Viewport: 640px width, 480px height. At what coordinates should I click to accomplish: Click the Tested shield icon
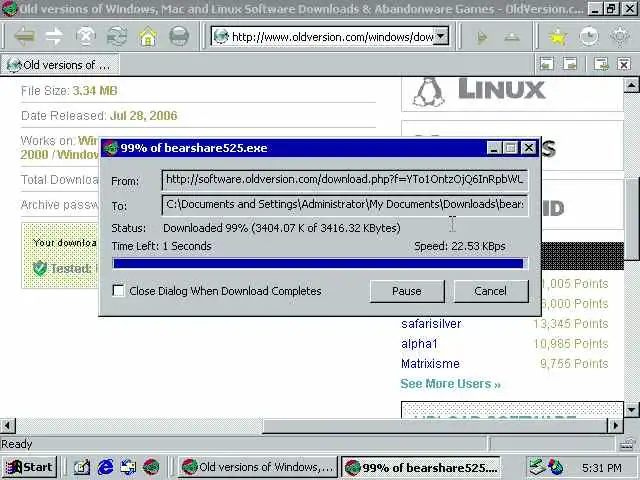tap(40, 268)
